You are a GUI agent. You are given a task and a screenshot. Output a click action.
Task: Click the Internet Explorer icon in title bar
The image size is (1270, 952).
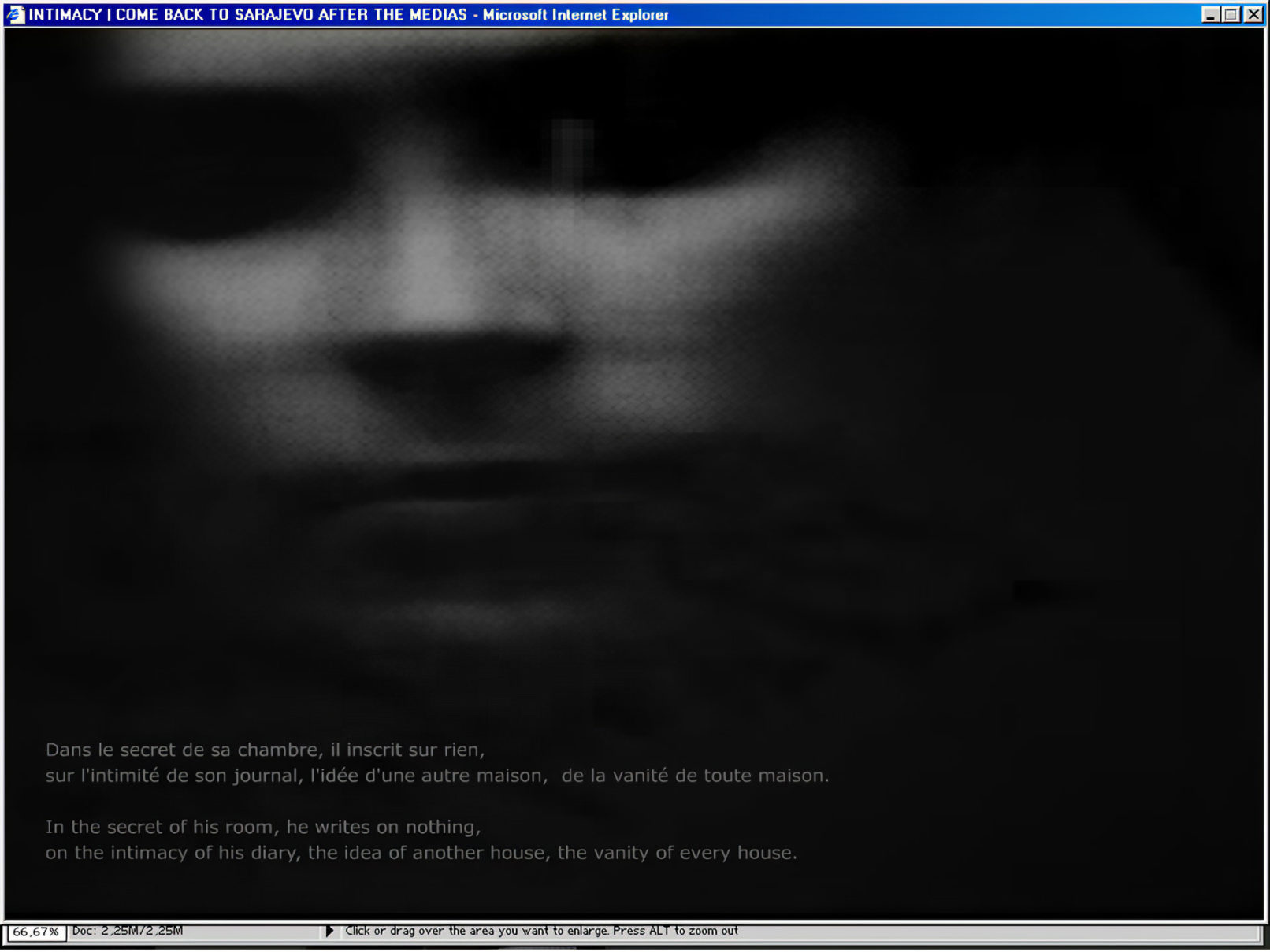click(15, 14)
